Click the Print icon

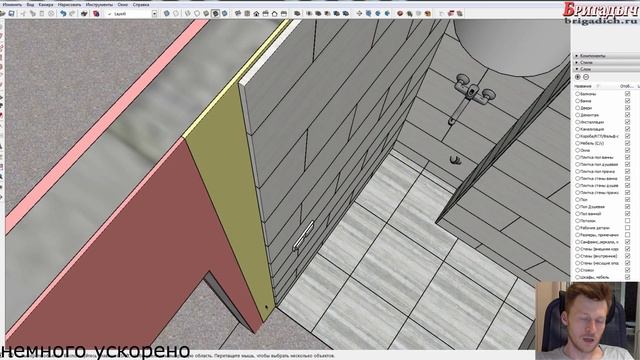[84, 13]
